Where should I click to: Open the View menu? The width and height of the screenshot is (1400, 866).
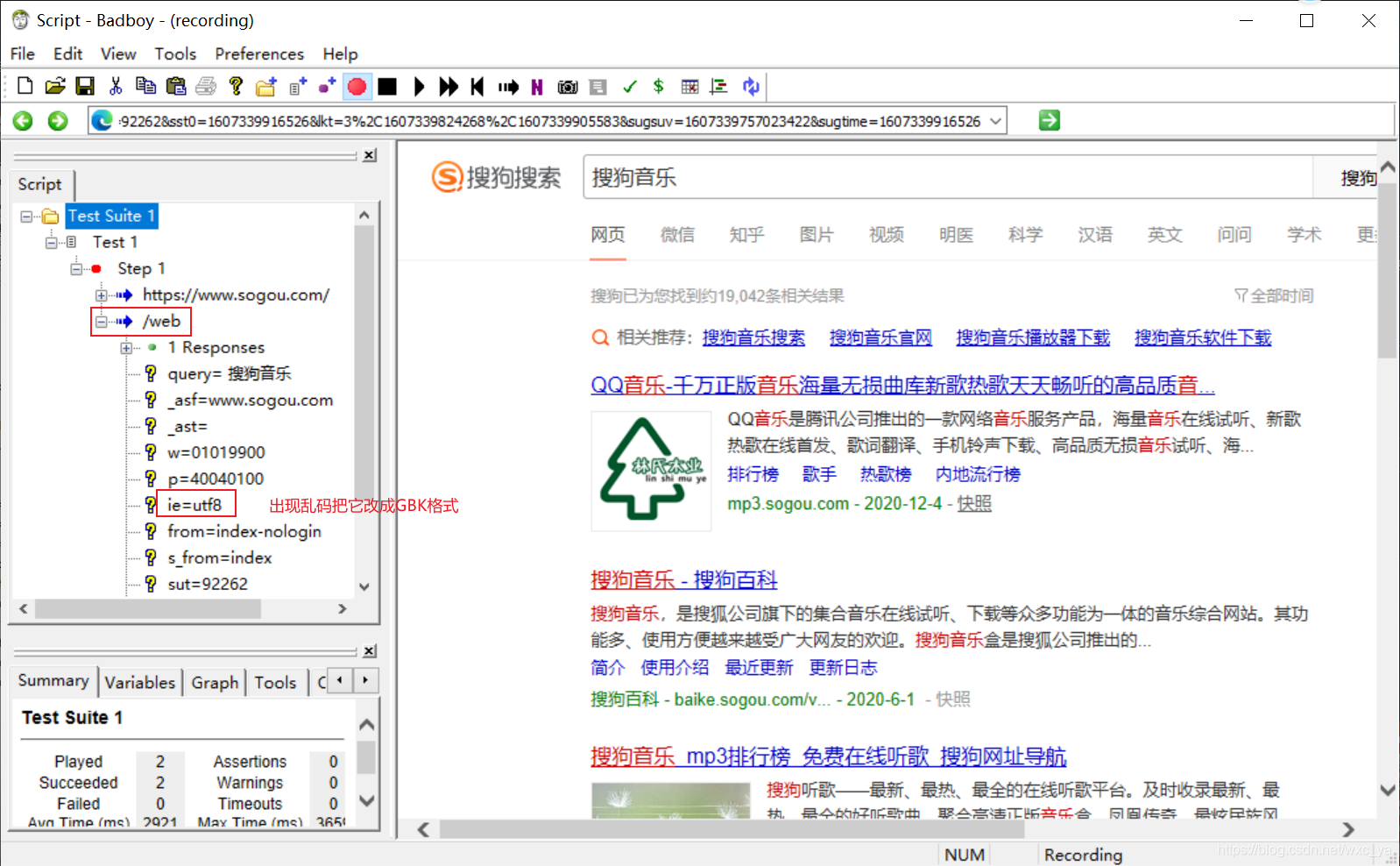coord(118,53)
